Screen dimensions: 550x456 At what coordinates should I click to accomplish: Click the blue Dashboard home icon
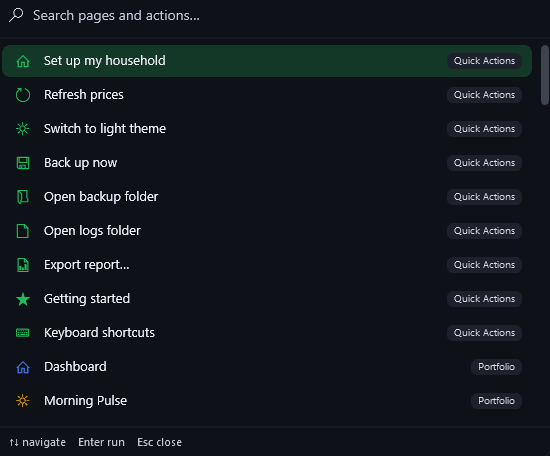pyautogui.click(x=23, y=367)
